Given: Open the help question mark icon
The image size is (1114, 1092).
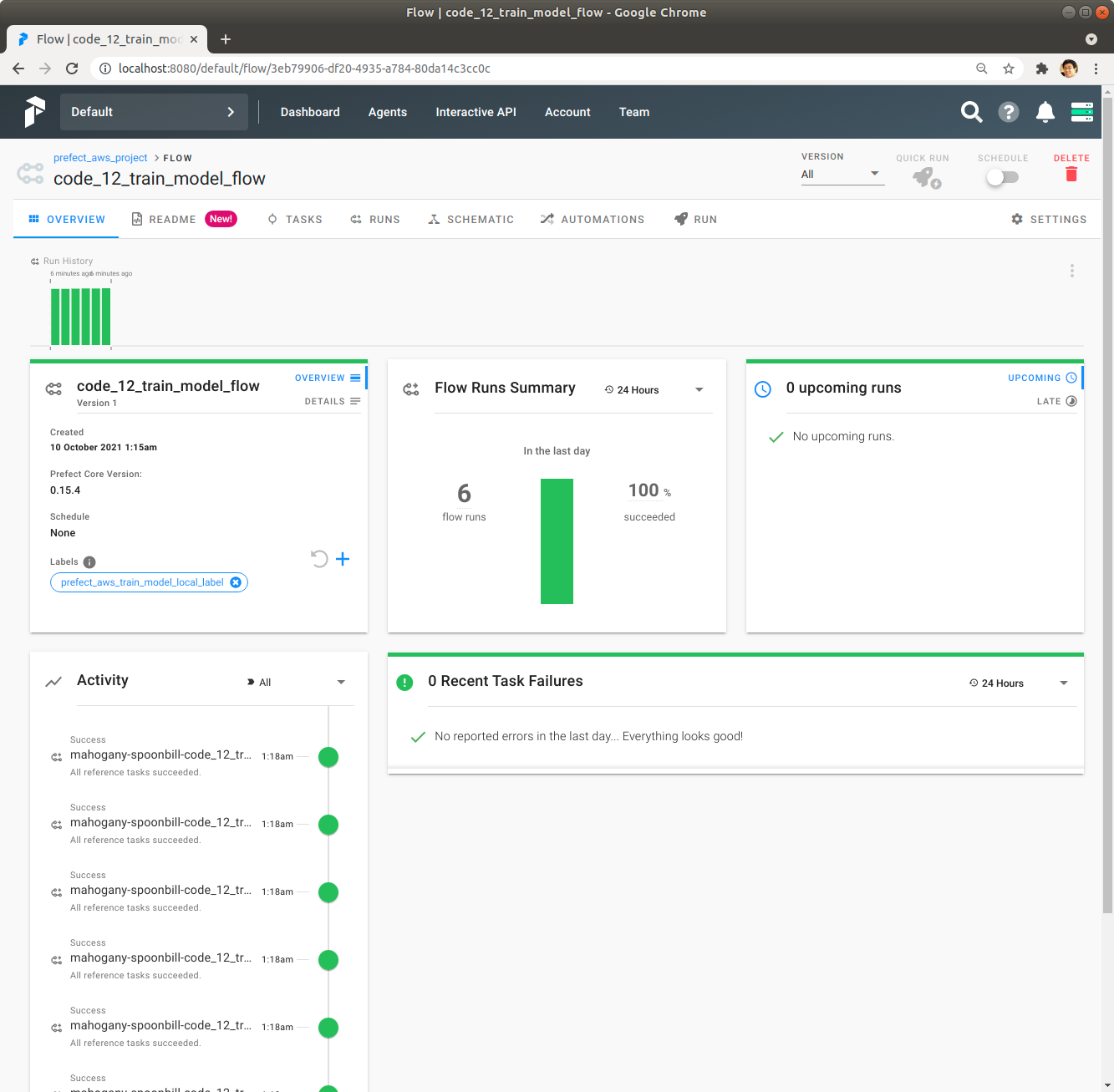Looking at the screenshot, I should tap(1009, 112).
